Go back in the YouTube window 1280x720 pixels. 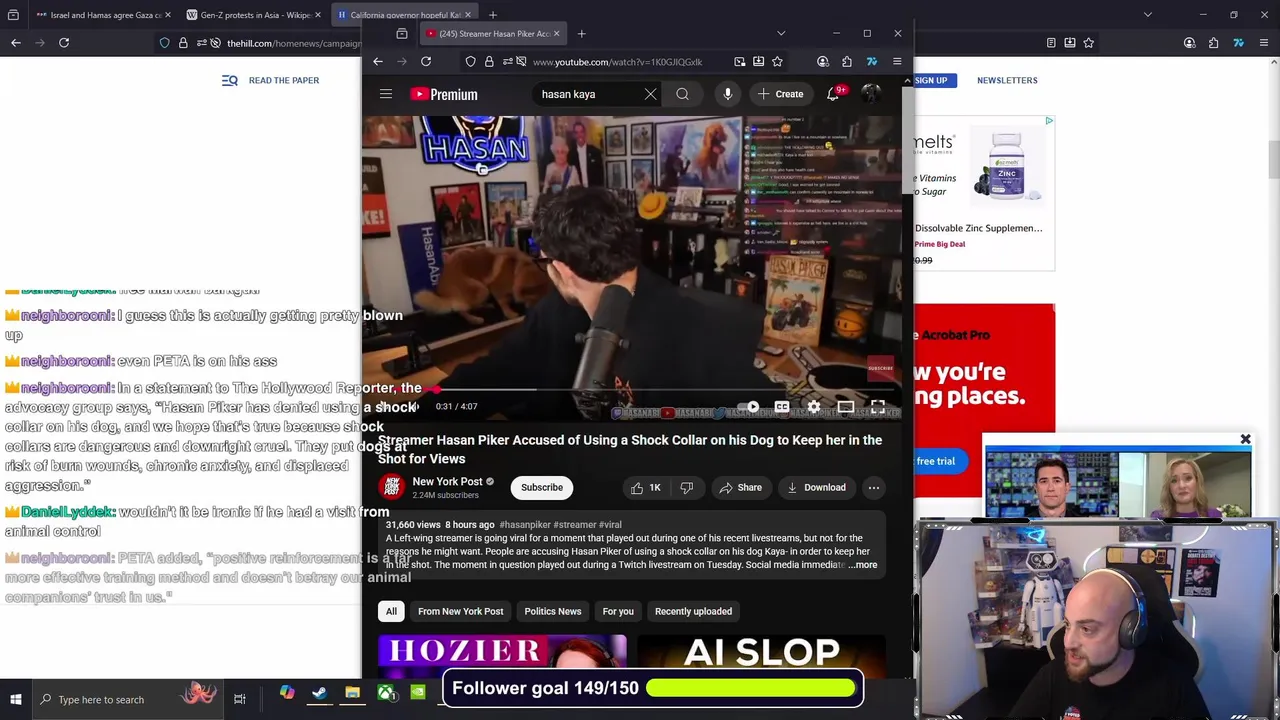pyautogui.click(x=378, y=62)
